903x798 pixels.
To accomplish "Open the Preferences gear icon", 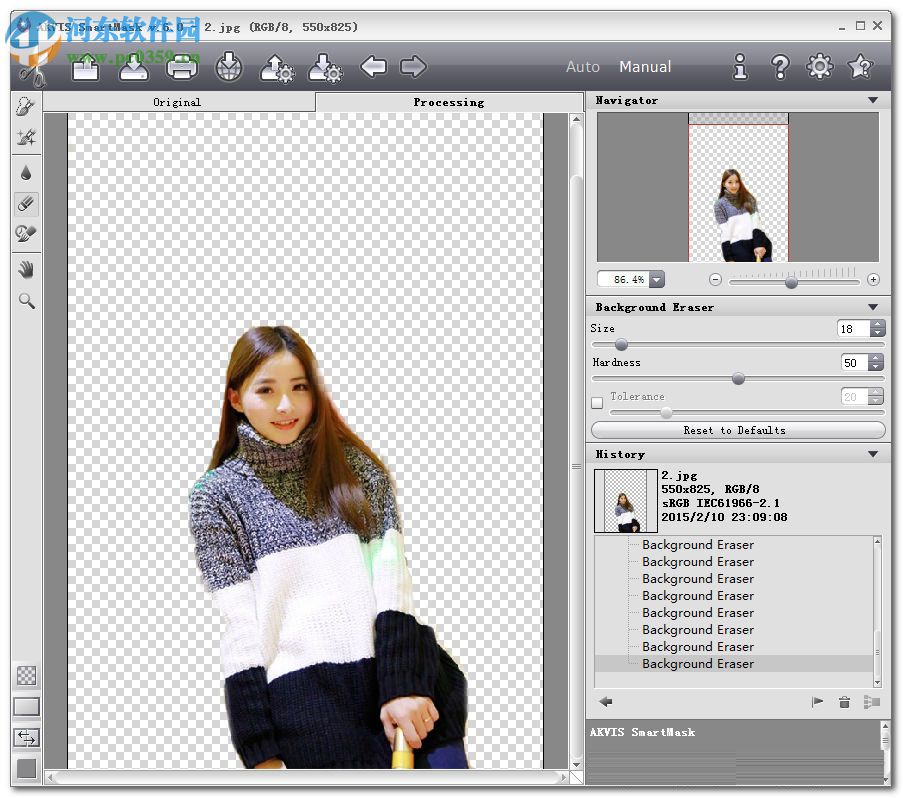I will (x=819, y=67).
